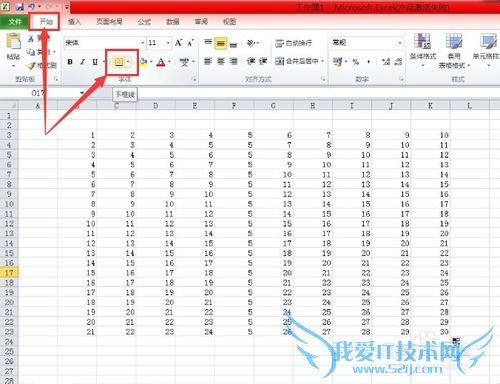Cut selection with the scissors icon
This screenshot has height=384, width=500.
click(x=31, y=39)
